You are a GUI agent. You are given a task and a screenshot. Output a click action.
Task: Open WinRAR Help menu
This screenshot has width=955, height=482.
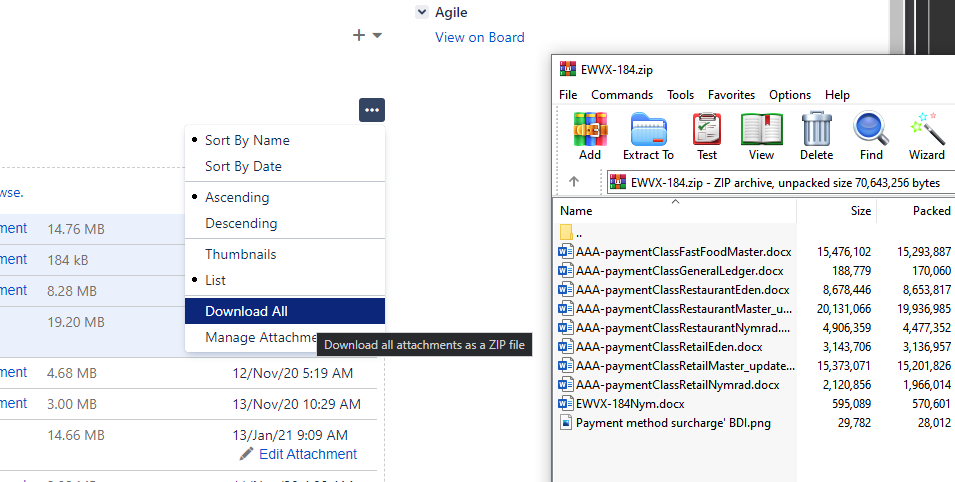pyautogui.click(x=837, y=94)
